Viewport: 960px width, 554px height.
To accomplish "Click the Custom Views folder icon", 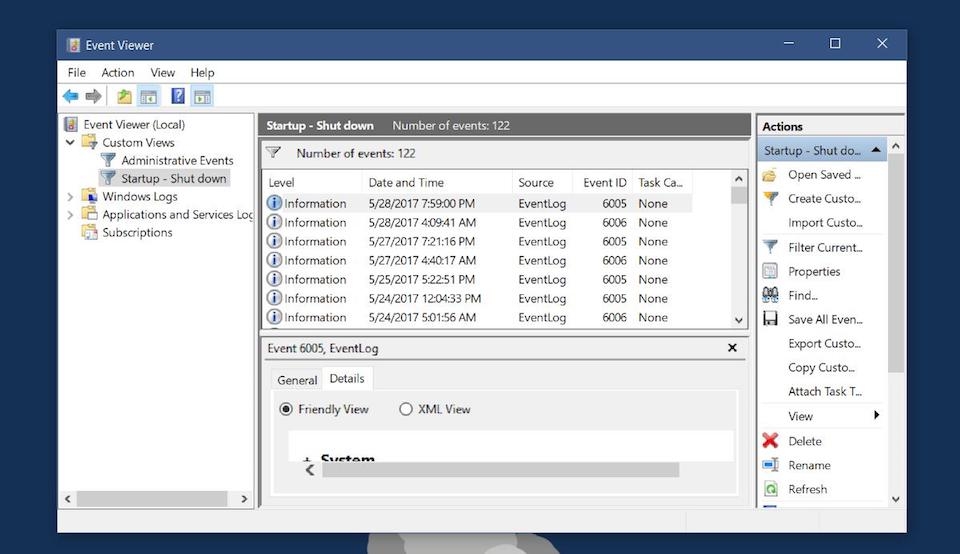I will click(x=89, y=142).
